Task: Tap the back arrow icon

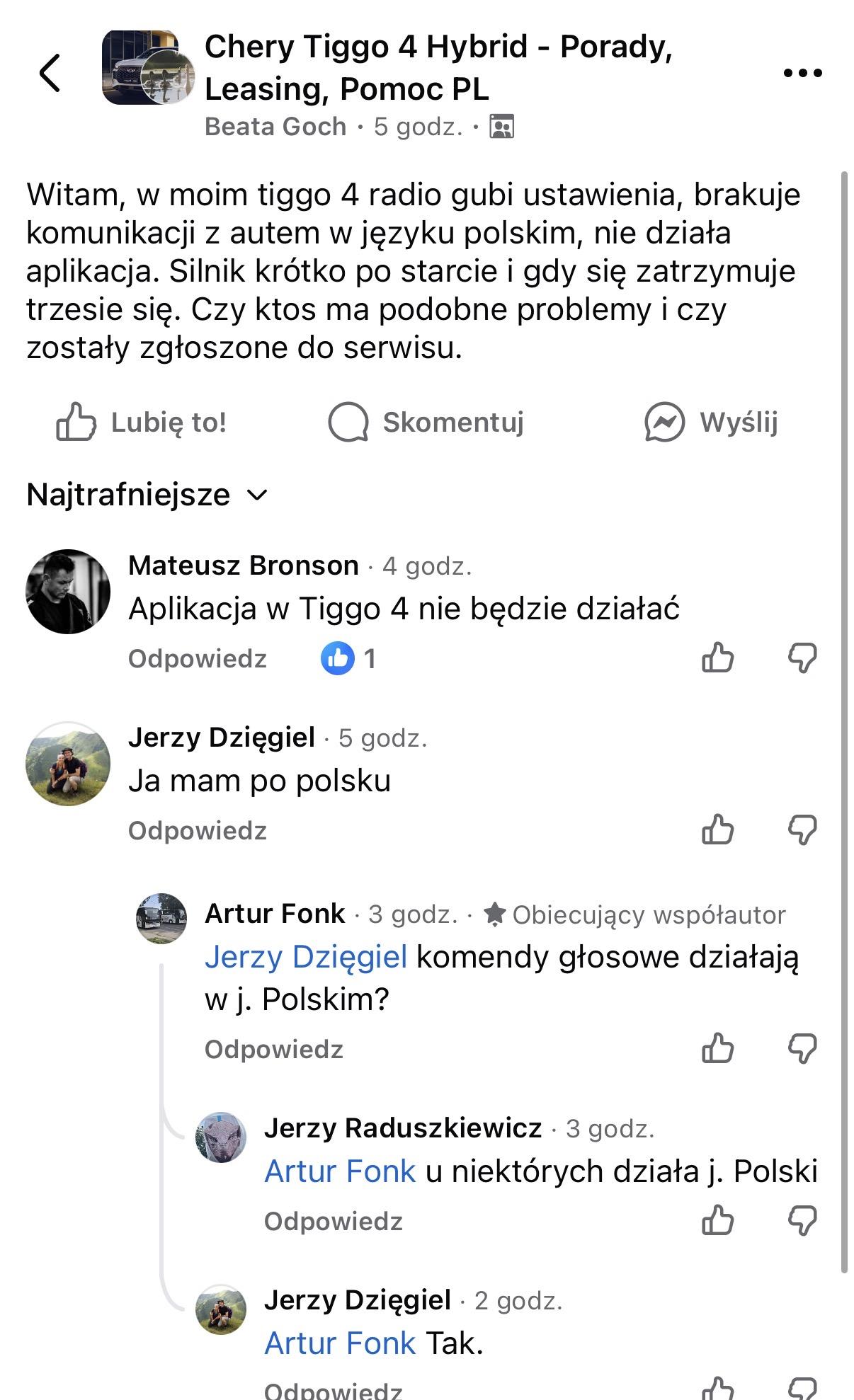Action: point(50,72)
